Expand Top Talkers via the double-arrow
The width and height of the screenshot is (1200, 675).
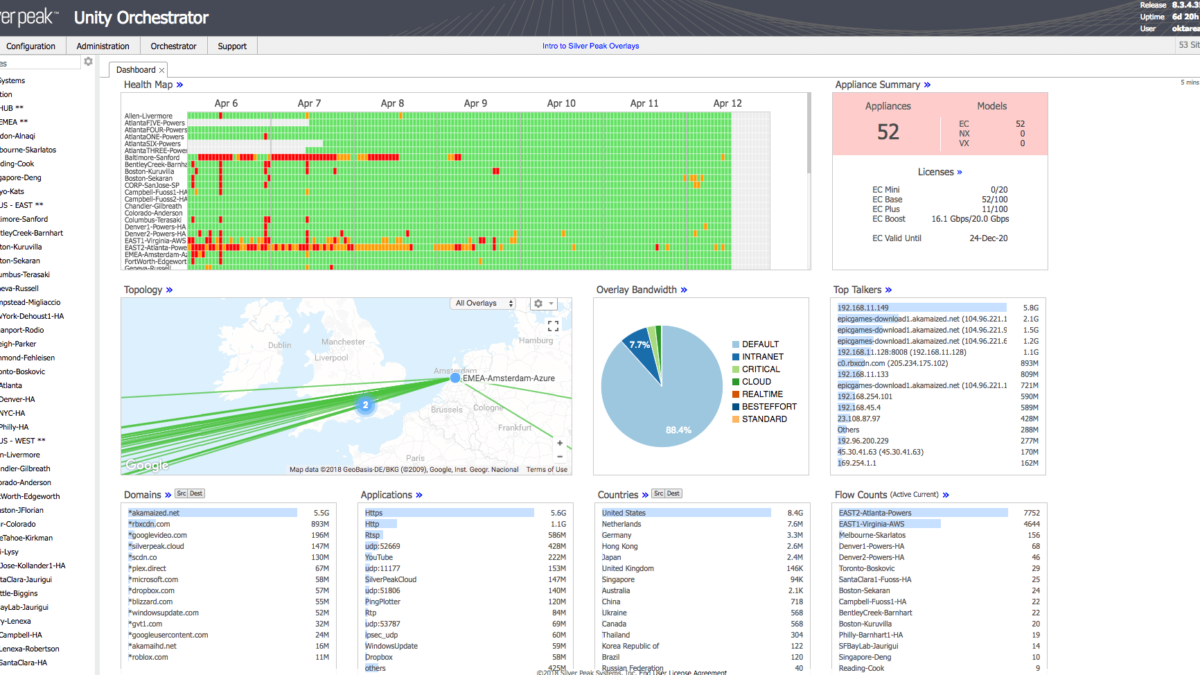pos(889,290)
